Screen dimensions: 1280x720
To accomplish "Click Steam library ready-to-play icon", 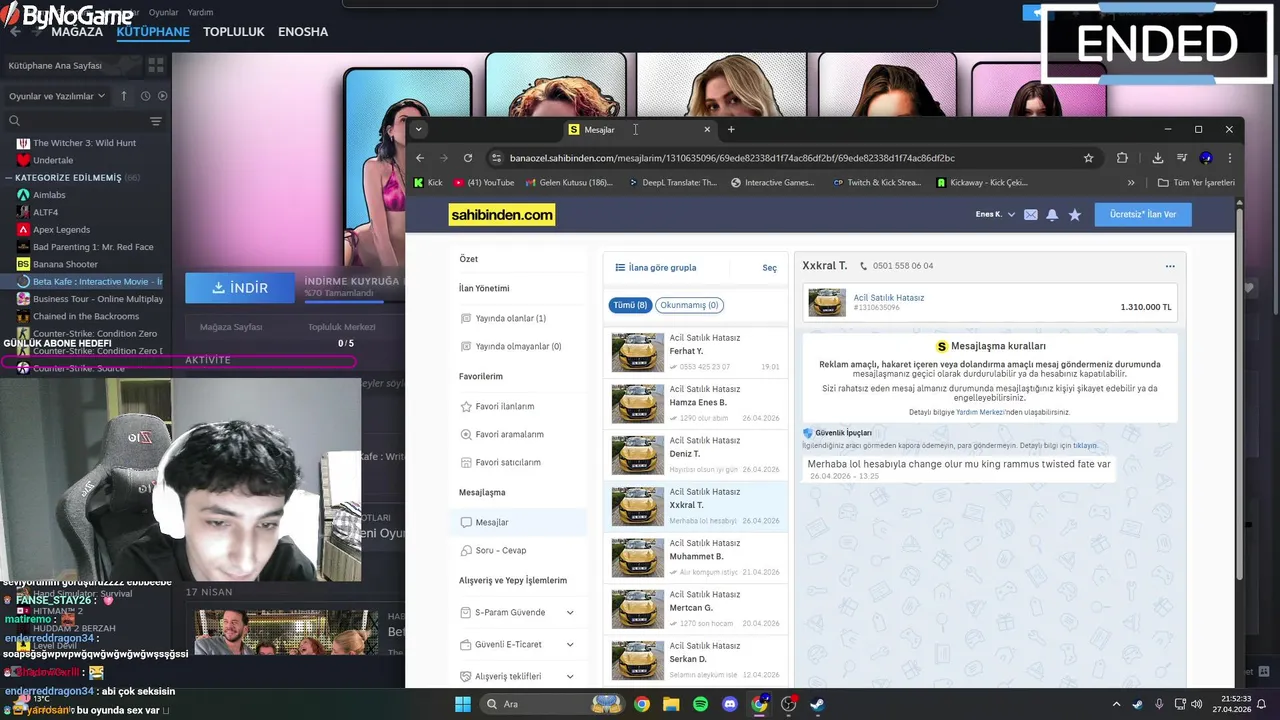I will click(x=162, y=96).
